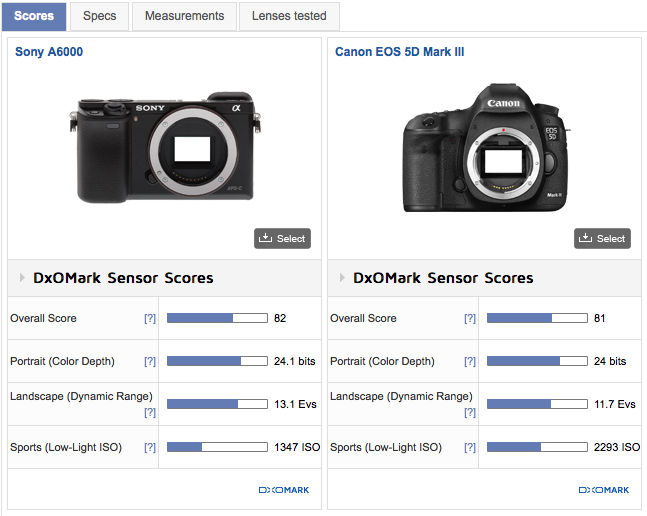The width and height of the screenshot is (647, 516).
Task: Click the '13.1 Evs' value
Action: [295, 404]
